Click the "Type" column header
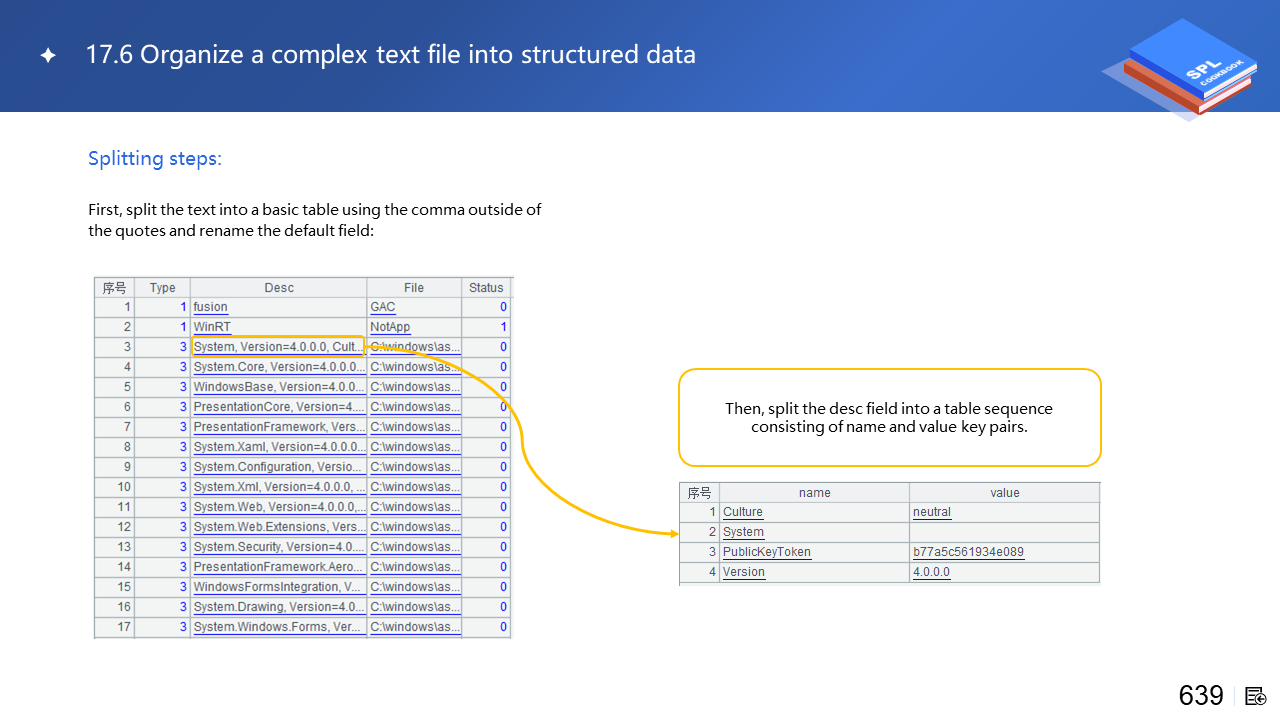Viewport: 1280px width, 720px height. 162,288
